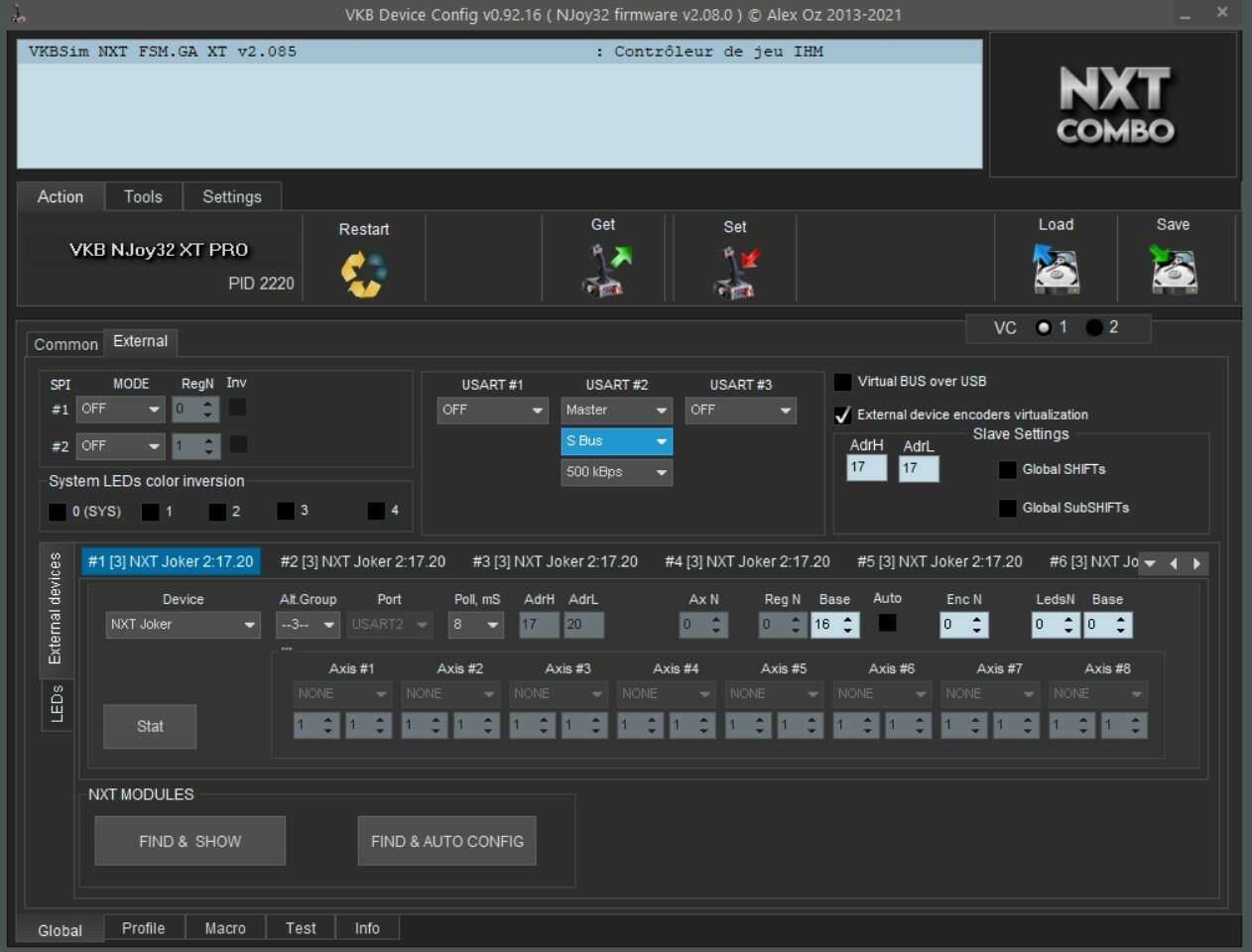The image size is (1252, 952).
Task: Toggle the Global SHIFTs checkbox
Action: tap(1007, 470)
